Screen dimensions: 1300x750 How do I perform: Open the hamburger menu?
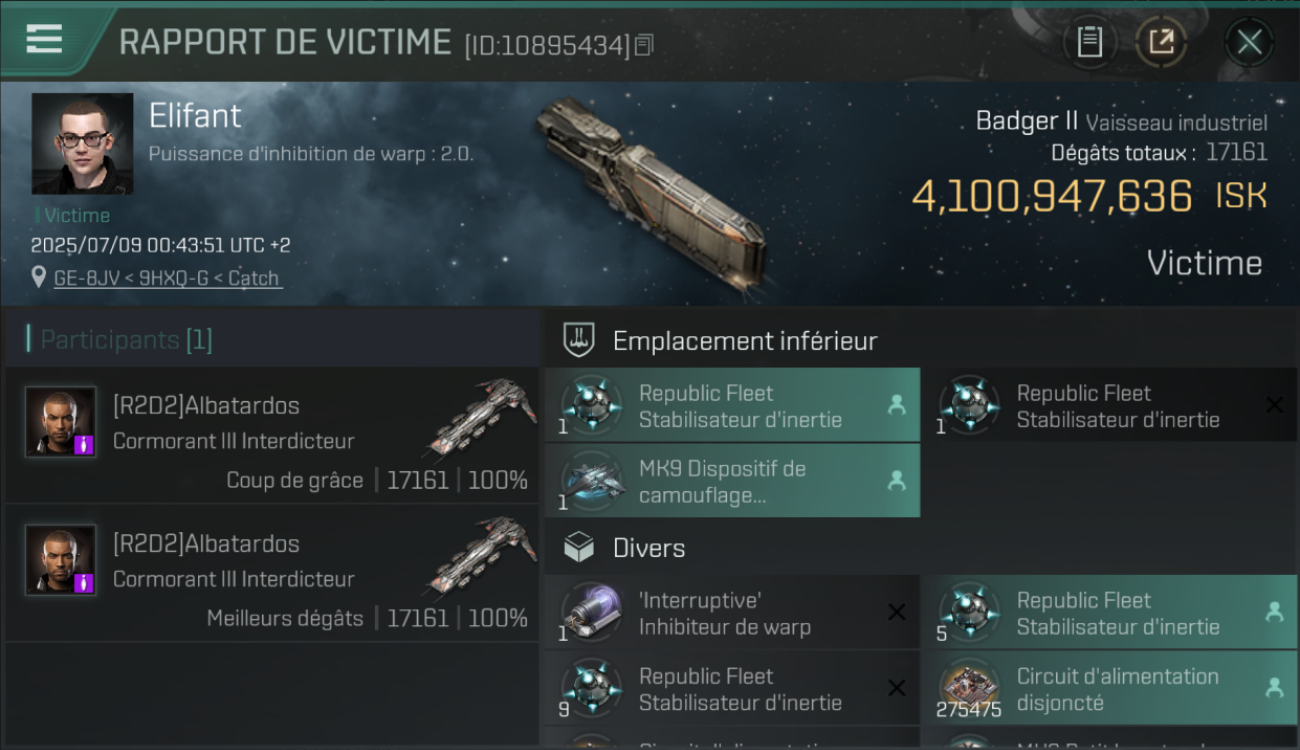(44, 39)
